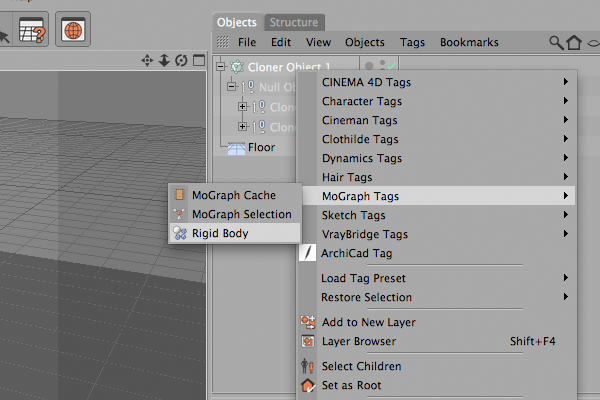This screenshot has height=400, width=600.
Task: Expand the first Clone child node
Action: tap(242, 106)
